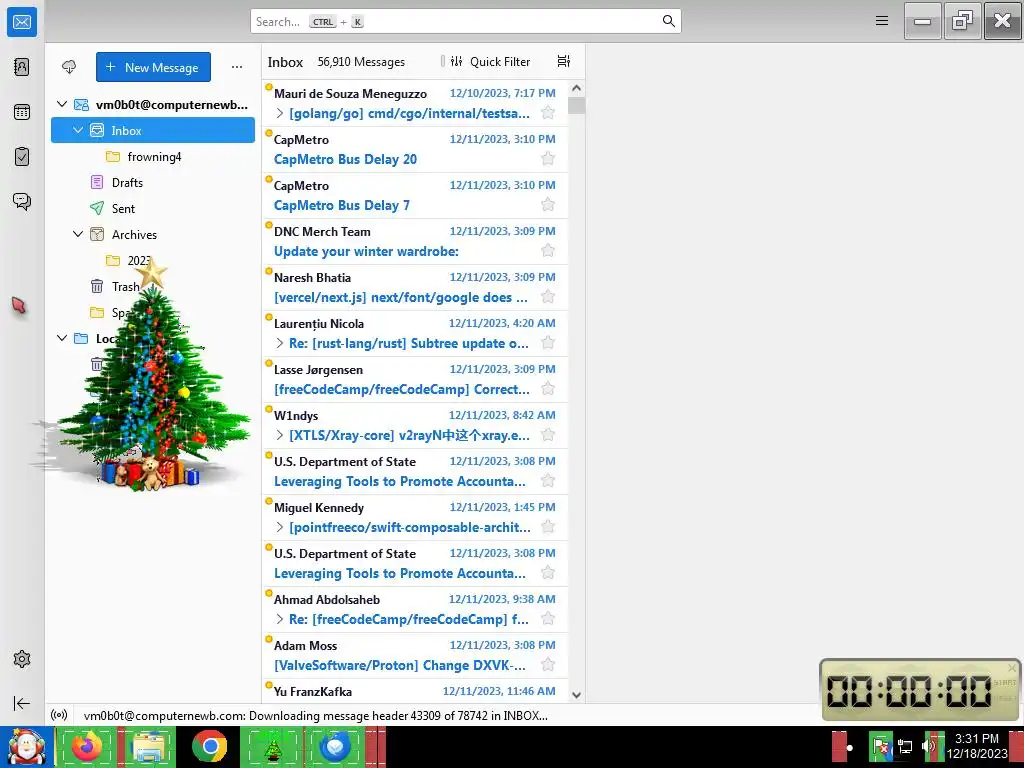Open the Sent folder
The height and width of the screenshot is (768, 1024).
coord(153,208)
